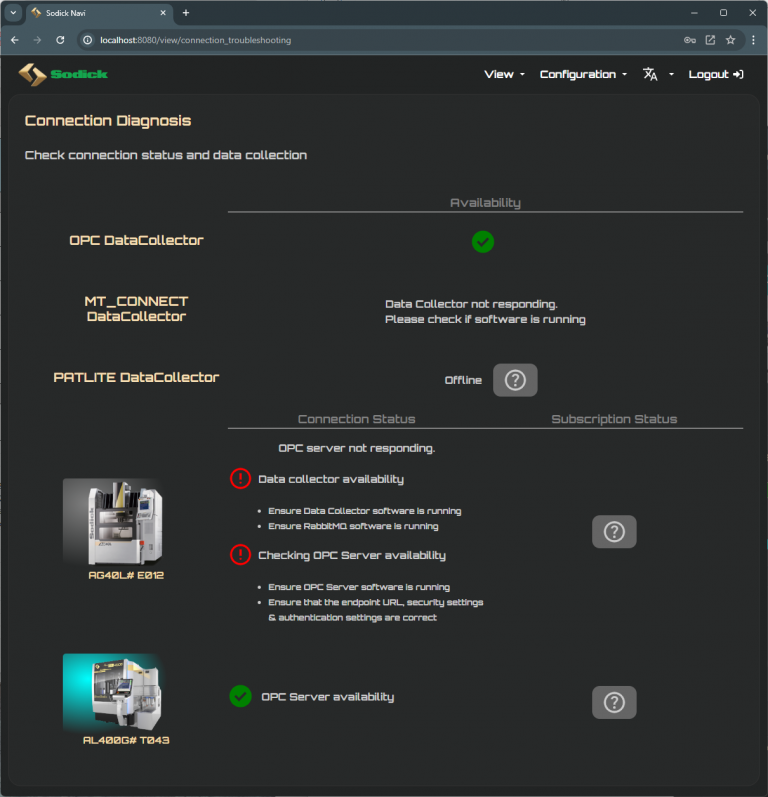Click the red alert icon for Checking OPC Server availability

pyautogui.click(x=240, y=555)
